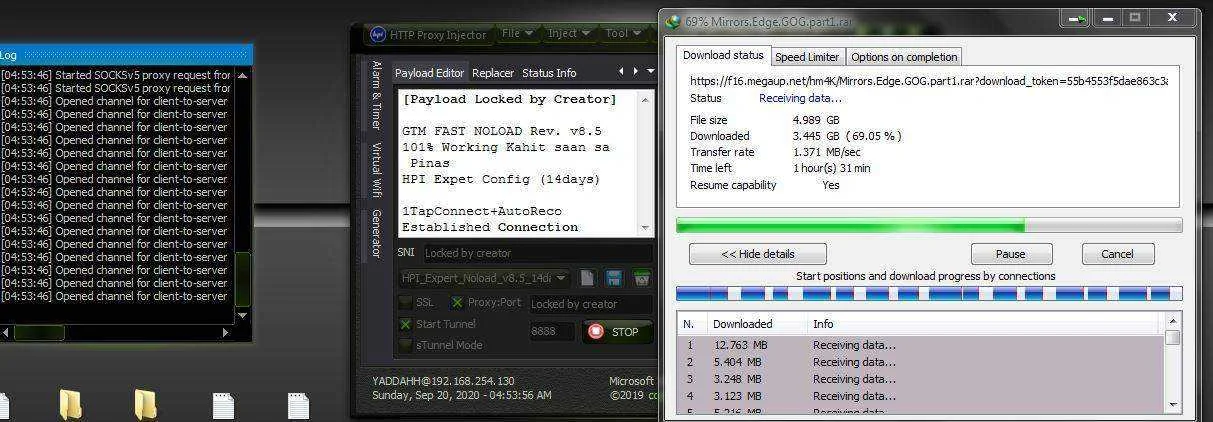Select connection row with 12.763 MB
This screenshot has height=422, width=1213.
921,345
